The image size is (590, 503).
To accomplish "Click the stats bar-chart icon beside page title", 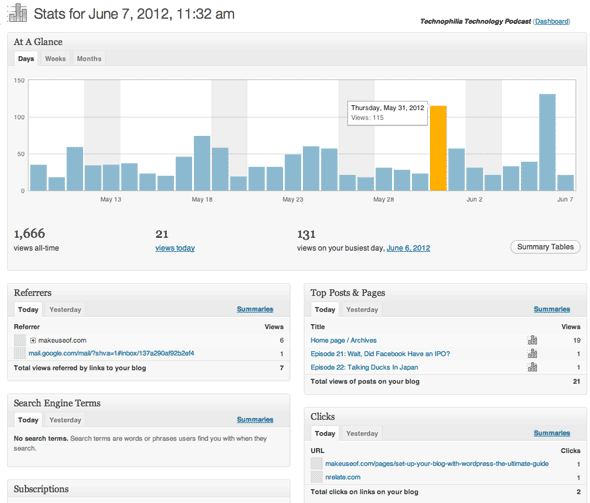I will coord(17,13).
